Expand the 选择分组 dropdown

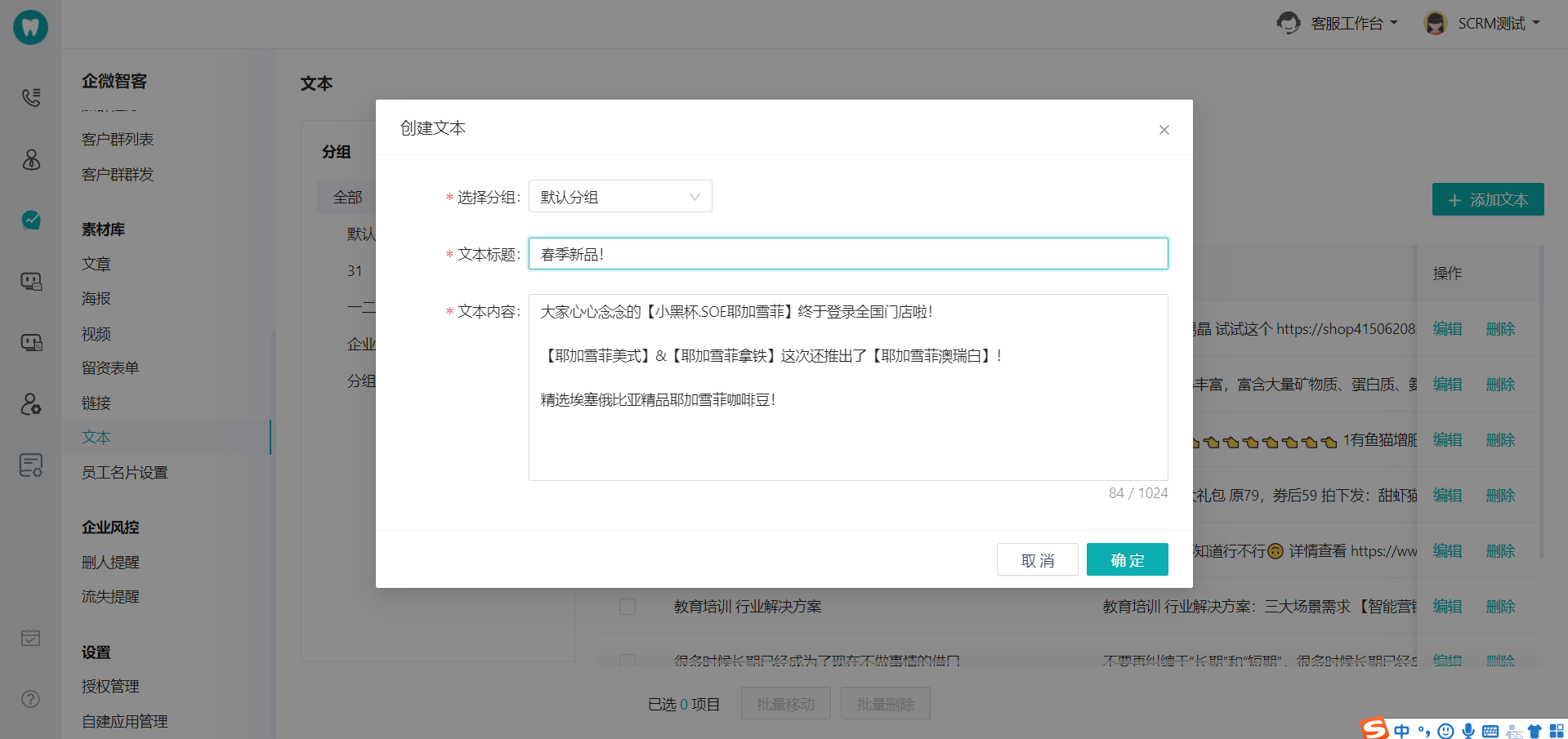[x=620, y=197]
